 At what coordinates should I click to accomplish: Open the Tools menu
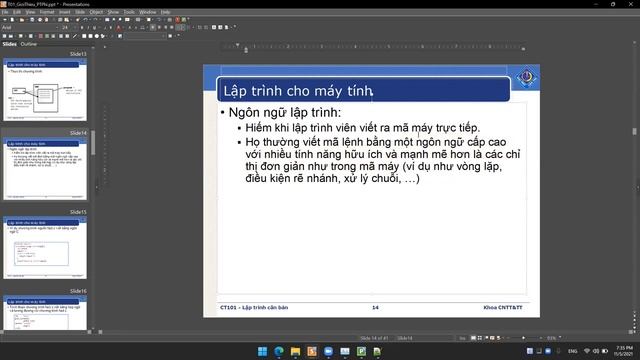(x=129, y=12)
